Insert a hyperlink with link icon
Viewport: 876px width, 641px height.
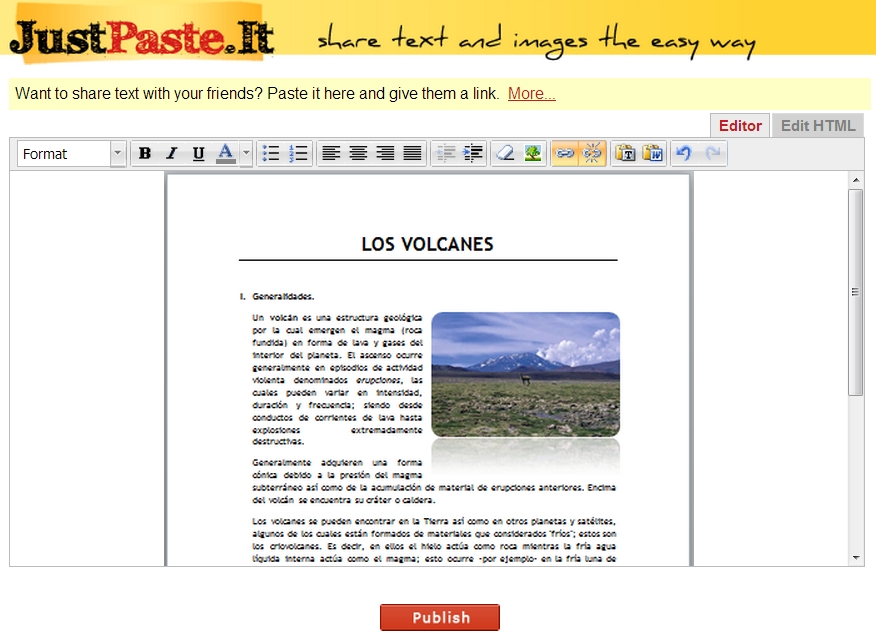click(565, 154)
